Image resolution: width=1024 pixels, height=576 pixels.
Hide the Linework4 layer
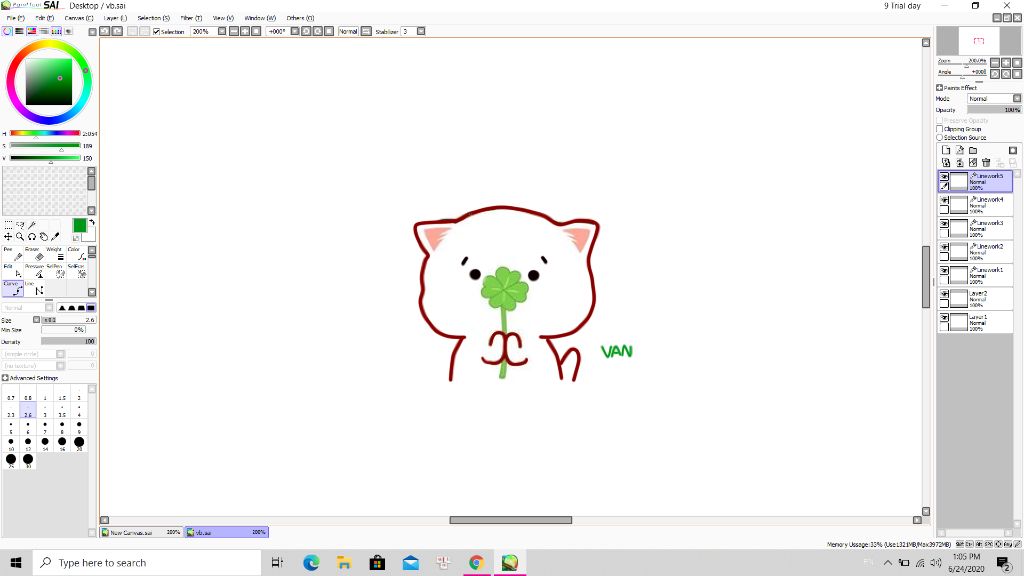click(944, 200)
